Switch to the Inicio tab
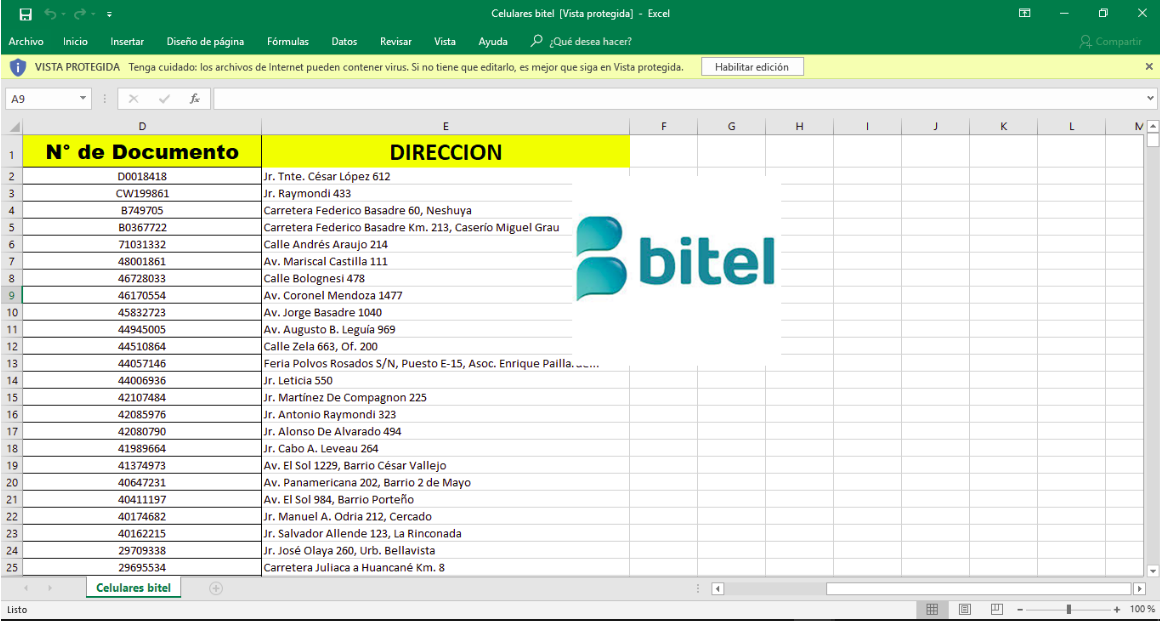This screenshot has height=621, width=1160. [x=75, y=41]
